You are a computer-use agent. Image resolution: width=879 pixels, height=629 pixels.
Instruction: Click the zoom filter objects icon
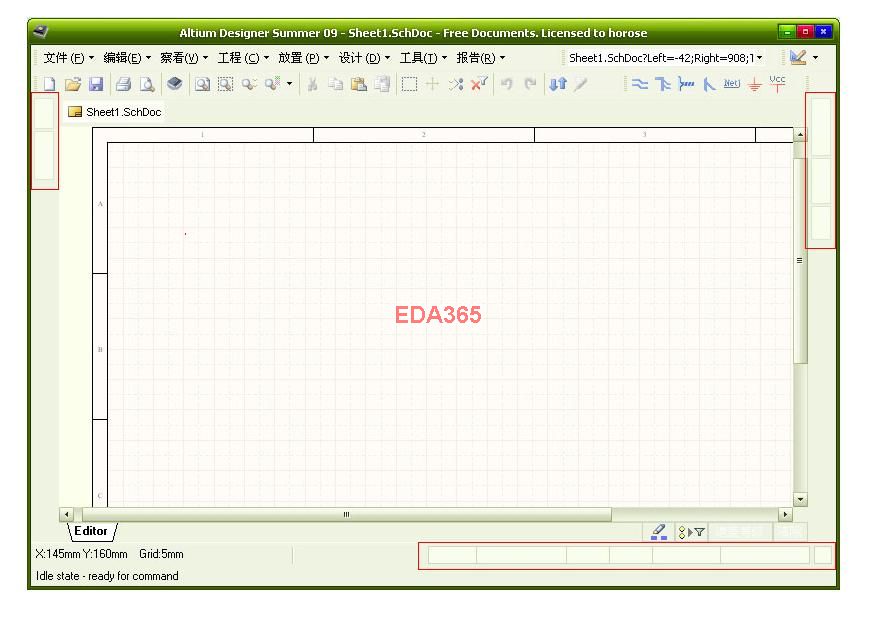click(x=272, y=84)
